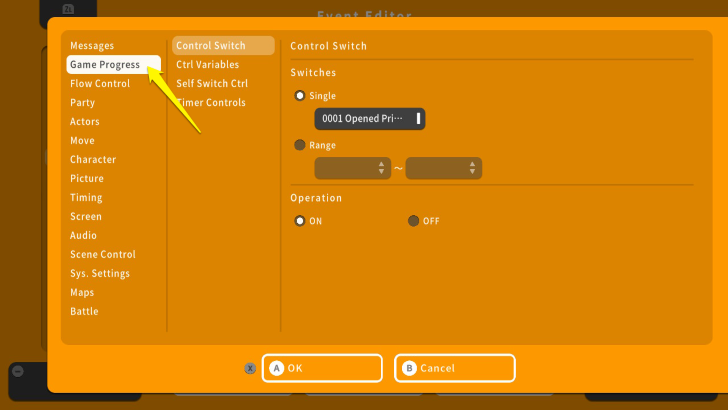Select the Timing category
This screenshot has width=728, height=410.
(x=86, y=198)
